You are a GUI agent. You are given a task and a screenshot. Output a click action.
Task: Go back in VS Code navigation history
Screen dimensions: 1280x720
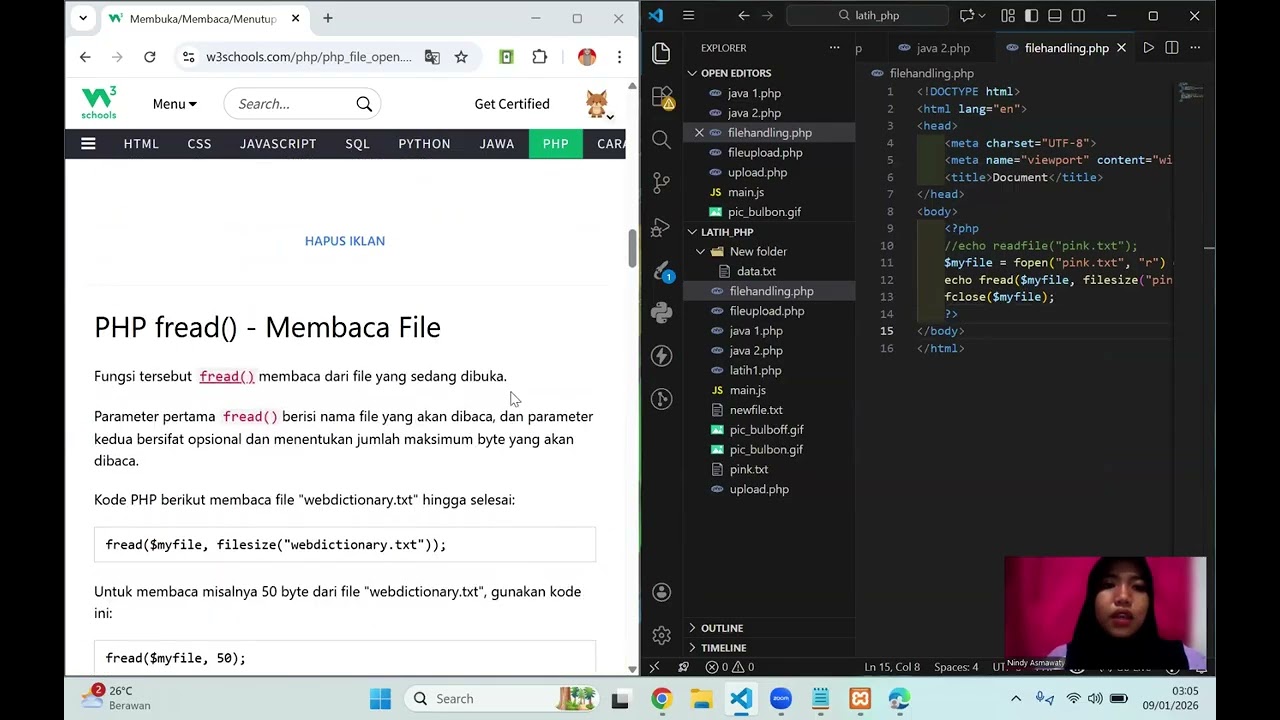pos(743,15)
